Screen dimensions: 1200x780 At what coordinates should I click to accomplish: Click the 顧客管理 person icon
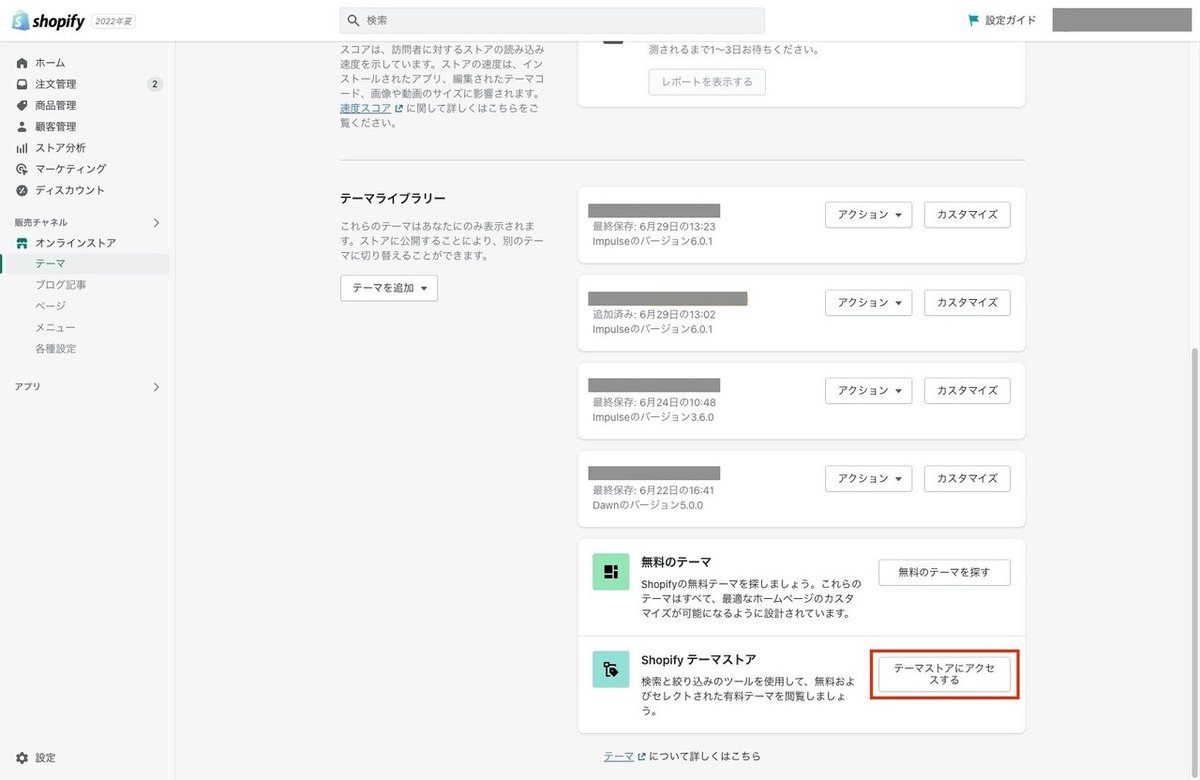pyautogui.click(x=22, y=127)
